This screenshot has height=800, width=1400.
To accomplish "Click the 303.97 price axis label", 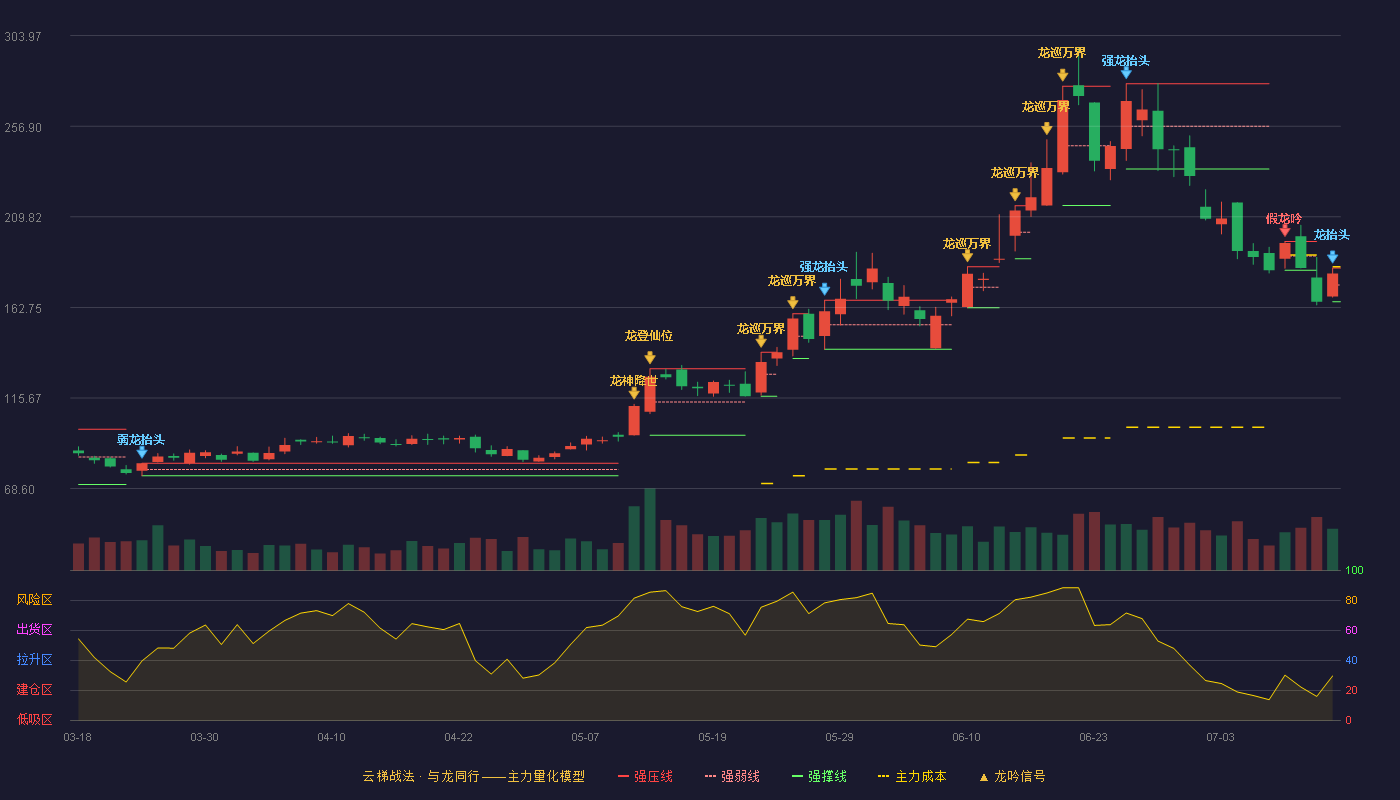I will (x=23, y=36).
